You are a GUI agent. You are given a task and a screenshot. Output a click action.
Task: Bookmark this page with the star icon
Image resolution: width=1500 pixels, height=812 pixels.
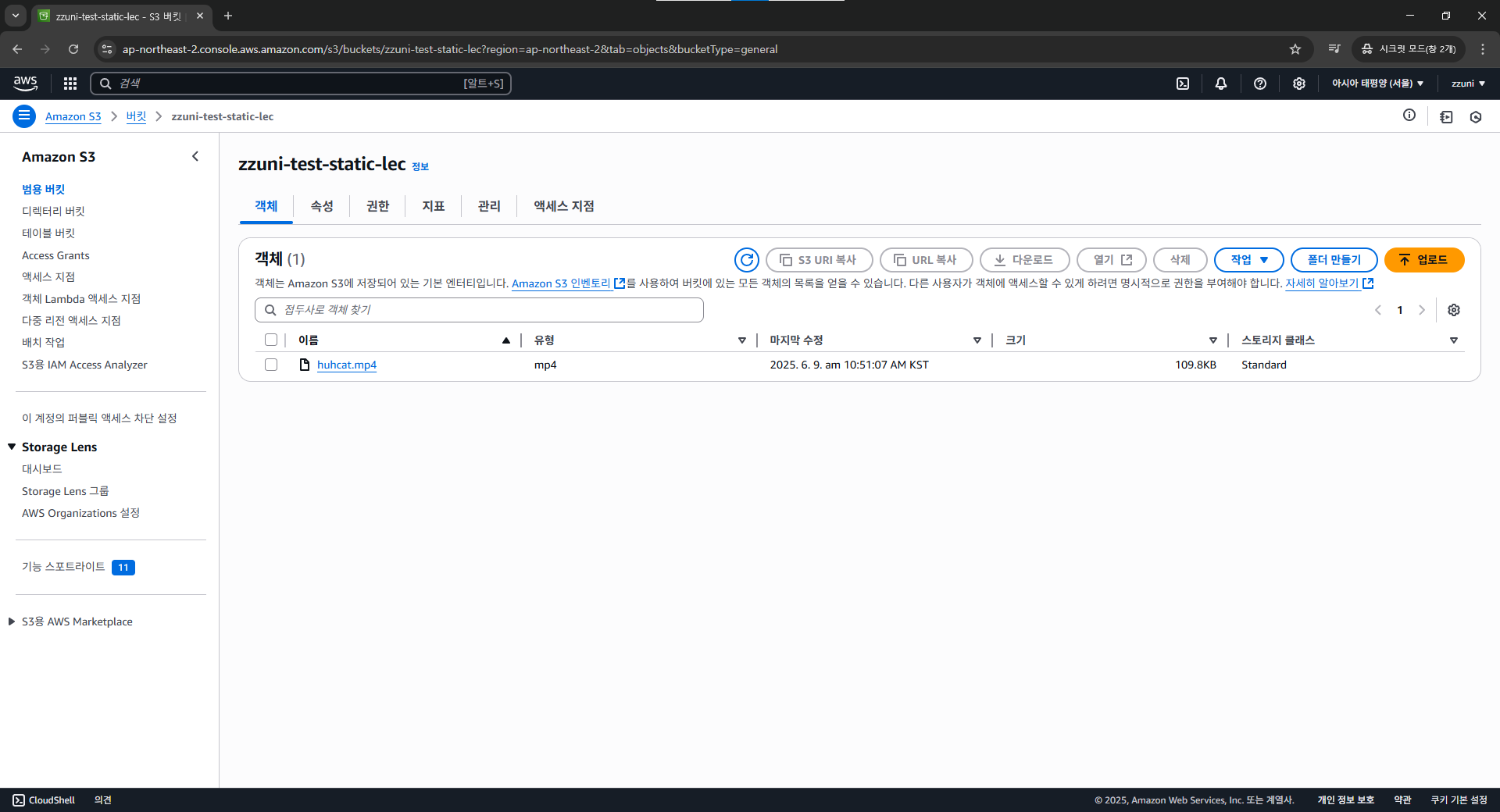[1295, 49]
